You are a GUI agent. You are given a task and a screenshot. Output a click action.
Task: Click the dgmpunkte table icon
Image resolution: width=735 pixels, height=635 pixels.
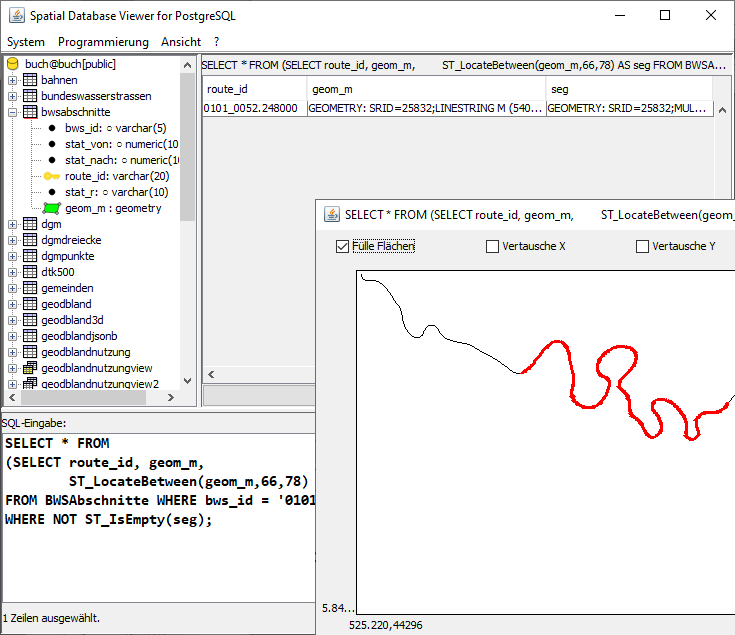point(30,256)
